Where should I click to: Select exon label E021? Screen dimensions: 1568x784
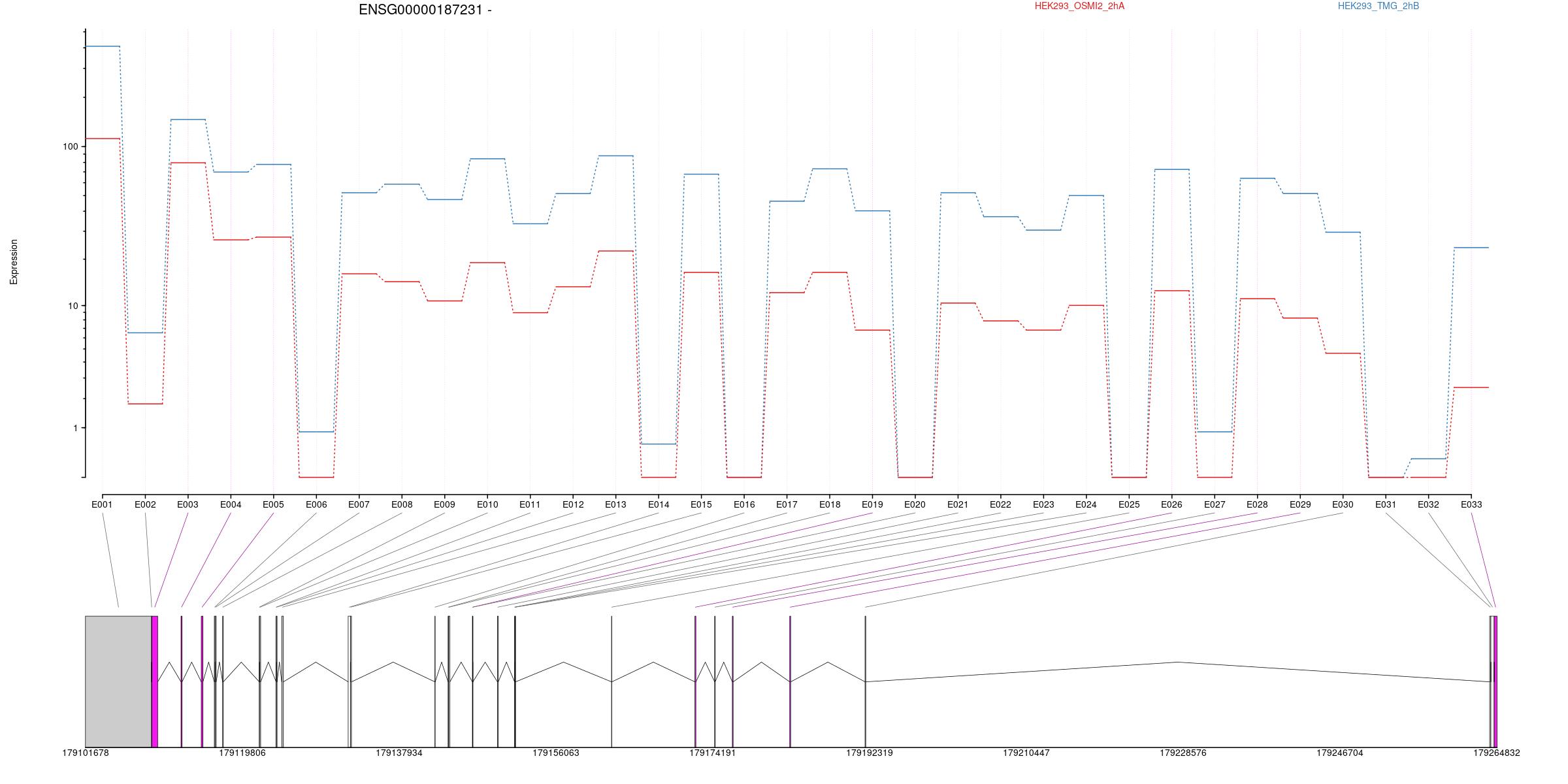958,504
